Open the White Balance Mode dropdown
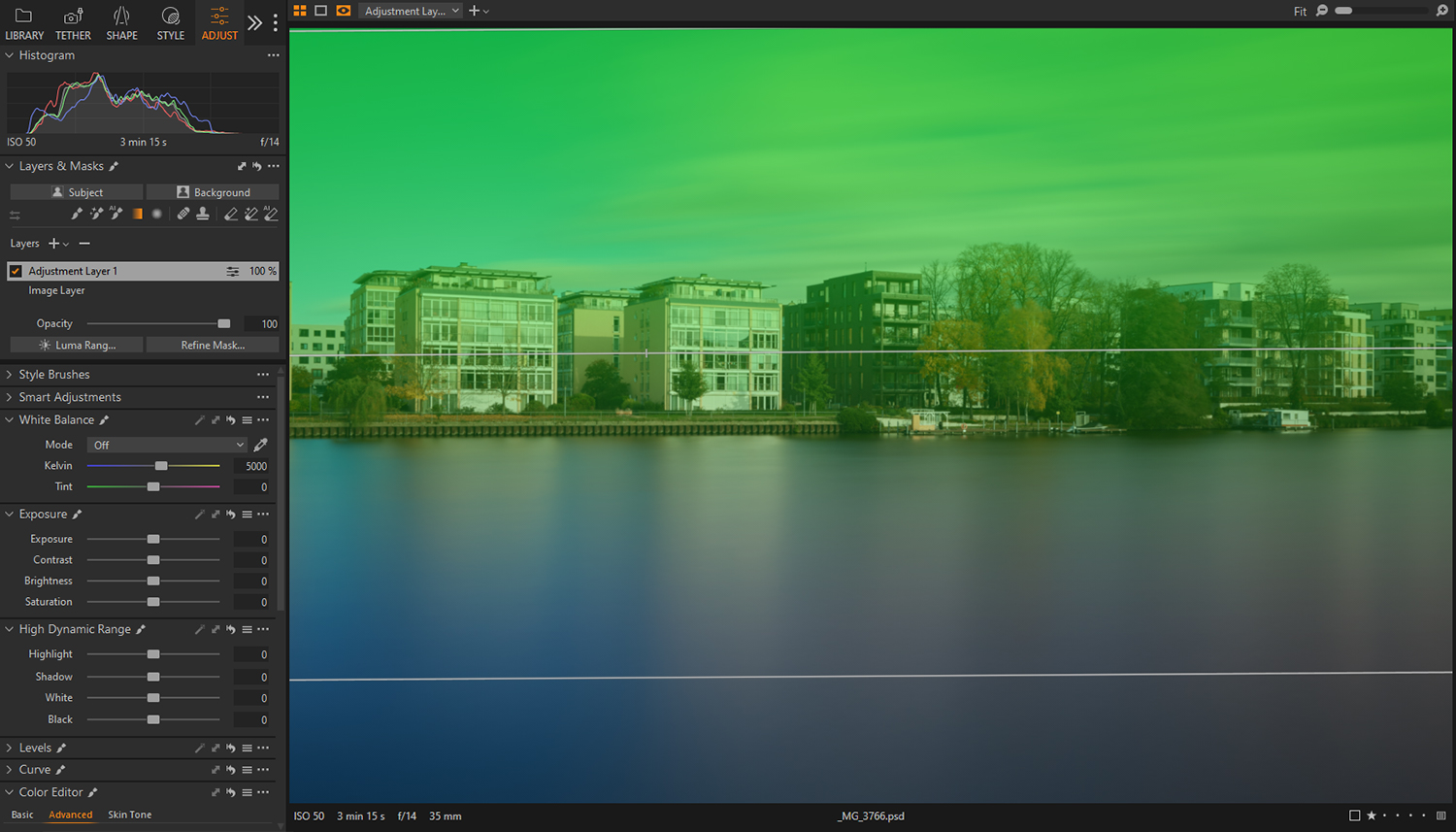1456x832 pixels. [167, 445]
